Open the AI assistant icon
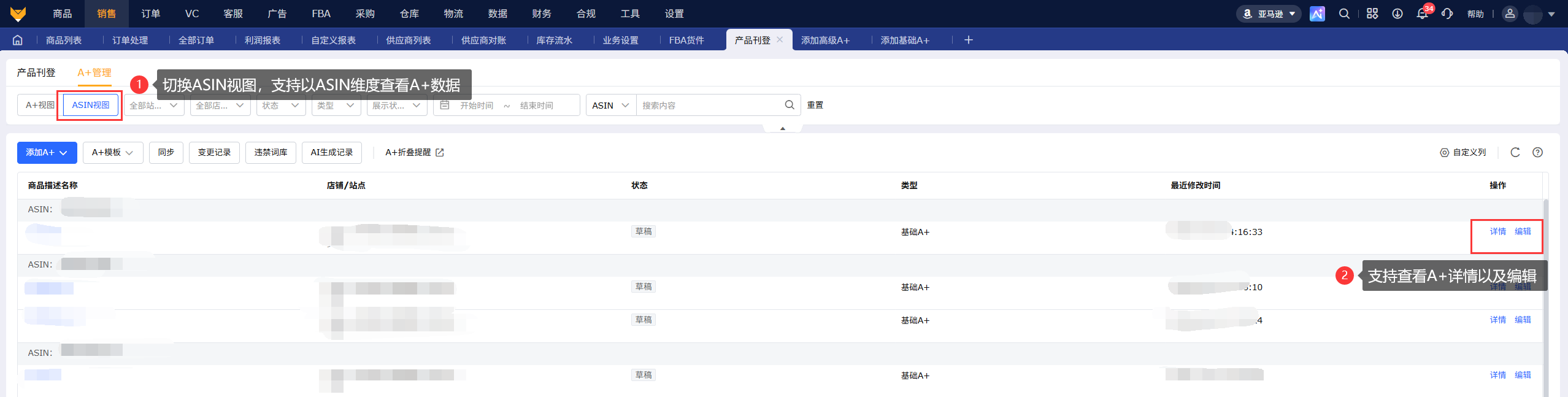Screen dimensions: 1568x397 (x=1317, y=13)
